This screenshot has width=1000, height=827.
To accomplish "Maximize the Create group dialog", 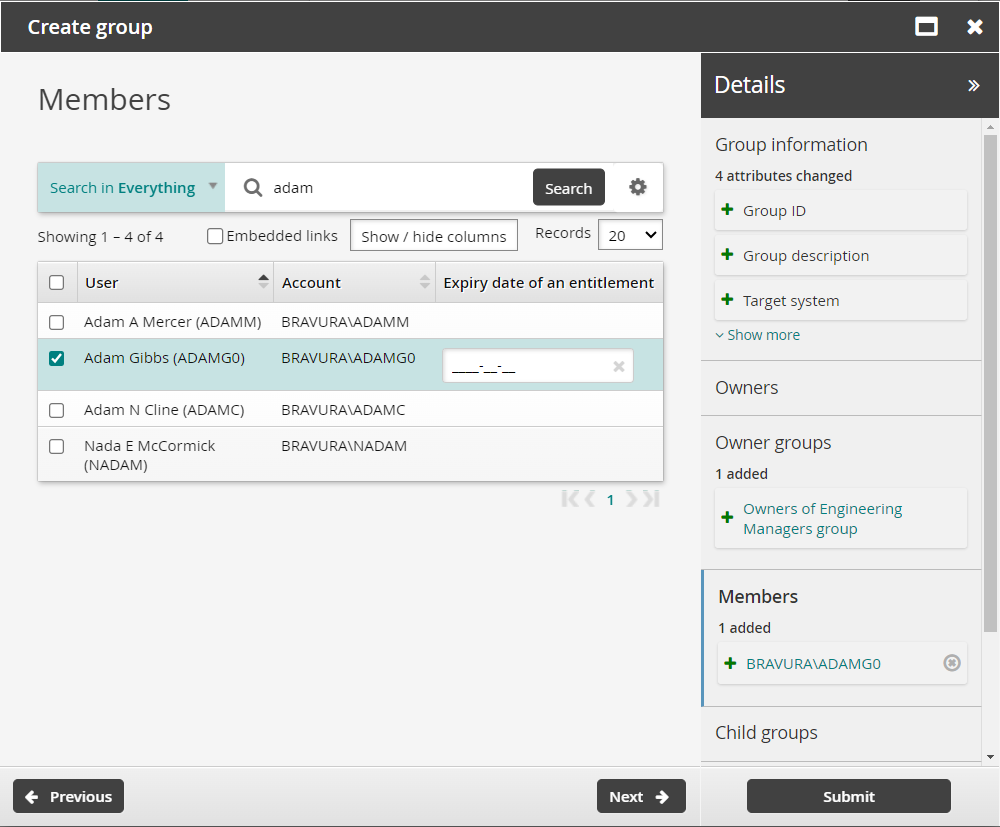I will pyautogui.click(x=927, y=27).
